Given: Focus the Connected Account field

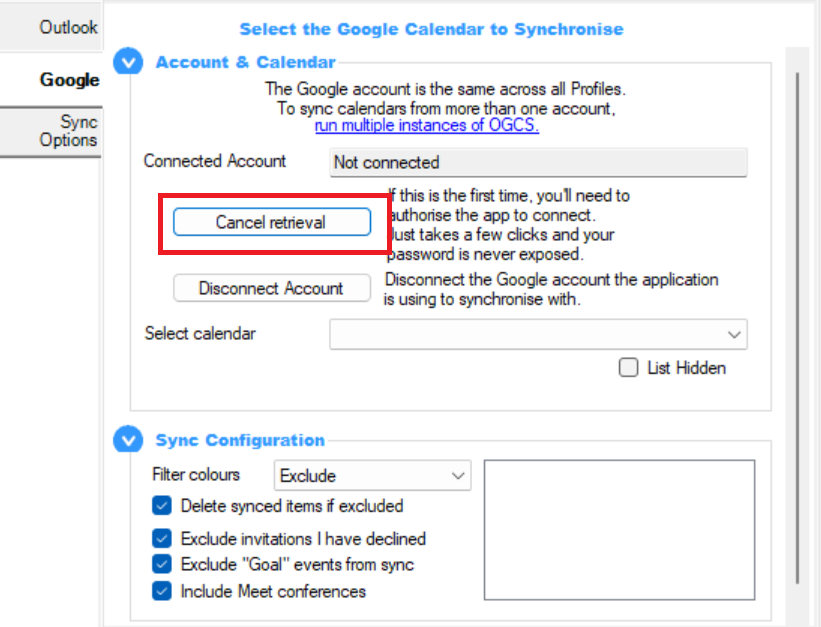Looking at the screenshot, I should tap(538, 162).
